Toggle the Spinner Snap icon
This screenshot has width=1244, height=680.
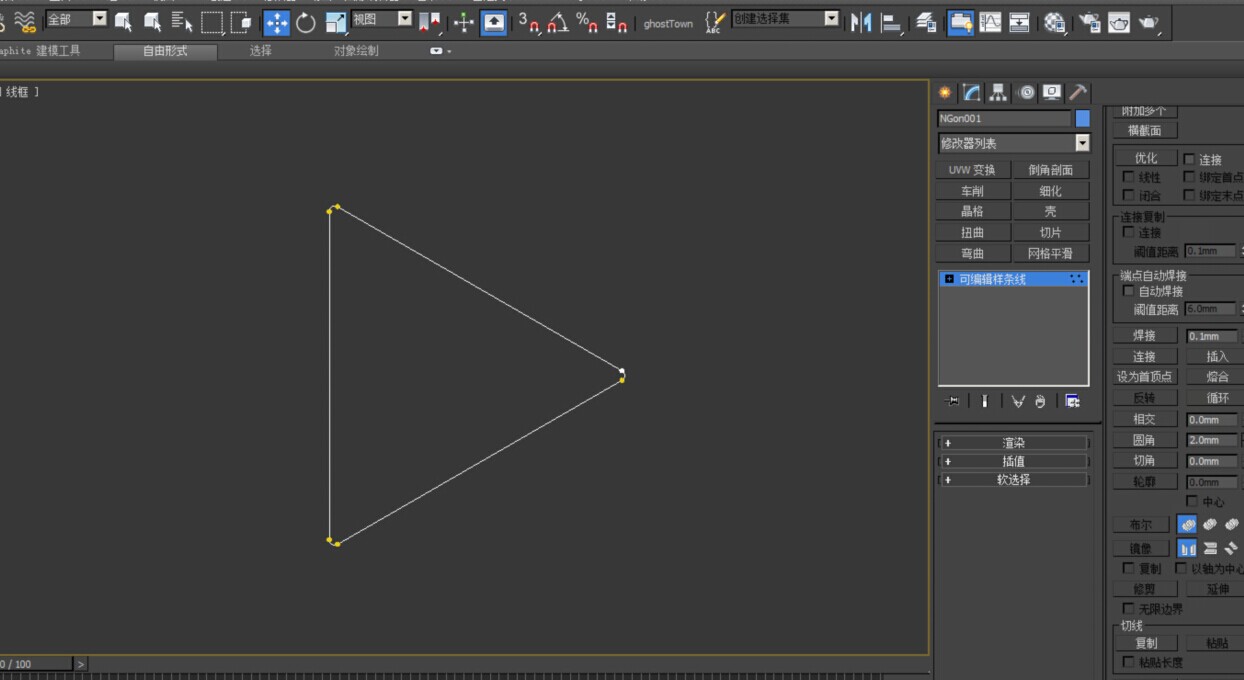coord(616,22)
